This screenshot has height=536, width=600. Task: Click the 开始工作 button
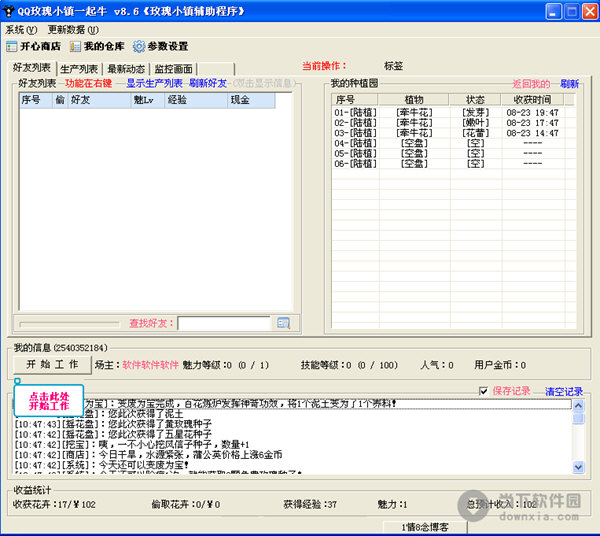coord(52,365)
